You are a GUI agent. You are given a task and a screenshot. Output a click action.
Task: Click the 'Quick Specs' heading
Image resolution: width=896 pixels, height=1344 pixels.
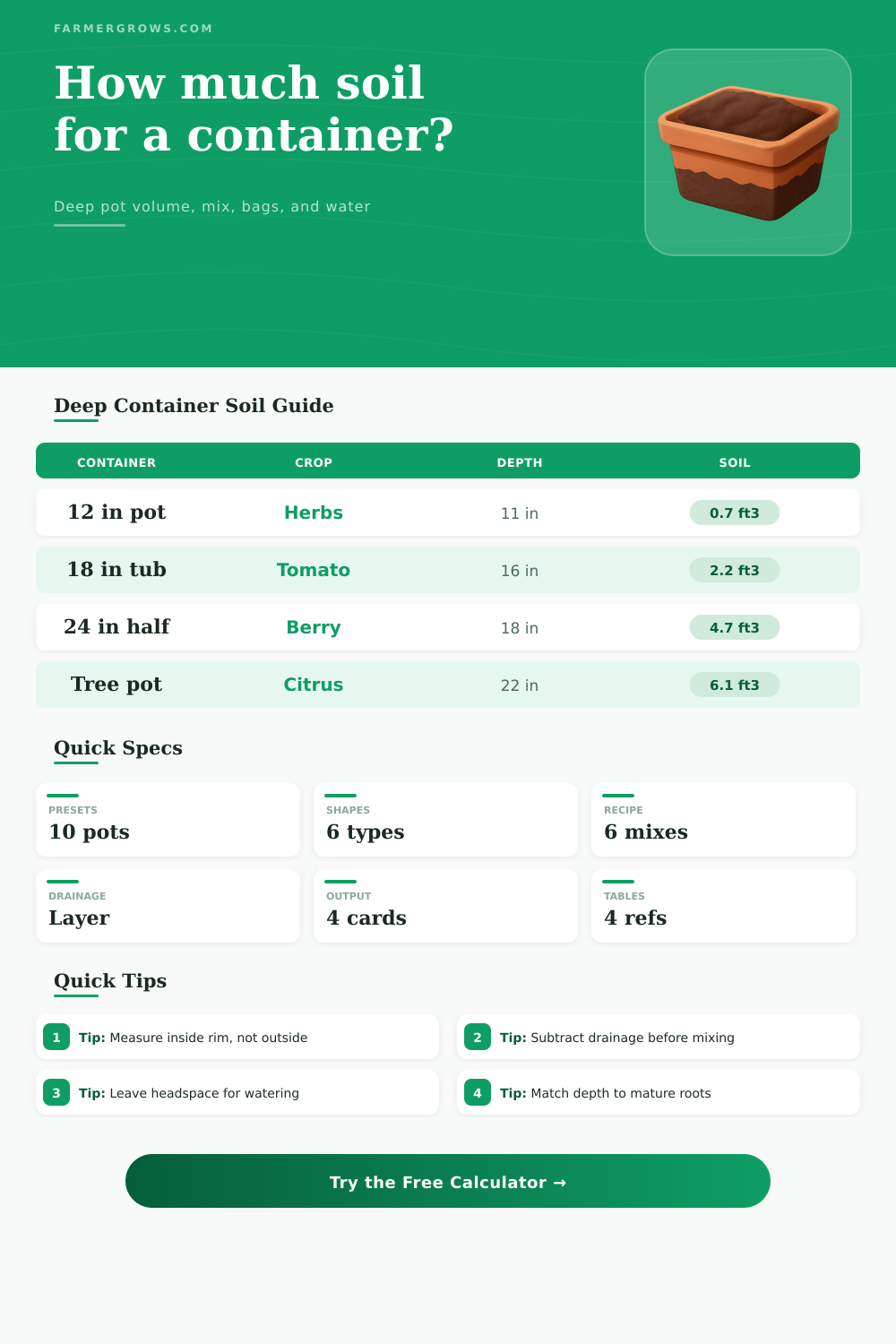pos(118,748)
